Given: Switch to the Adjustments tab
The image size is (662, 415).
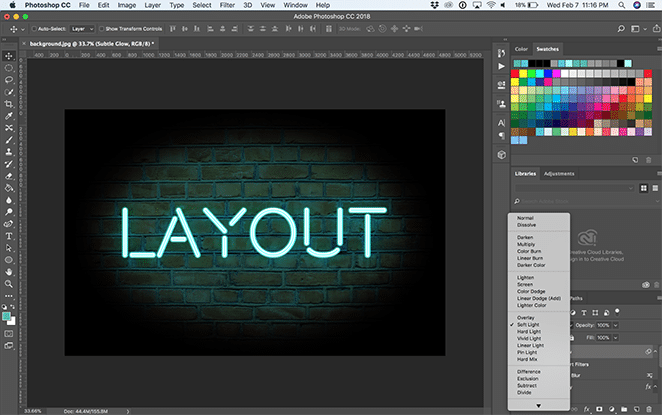Looking at the screenshot, I should coord(558,174).
